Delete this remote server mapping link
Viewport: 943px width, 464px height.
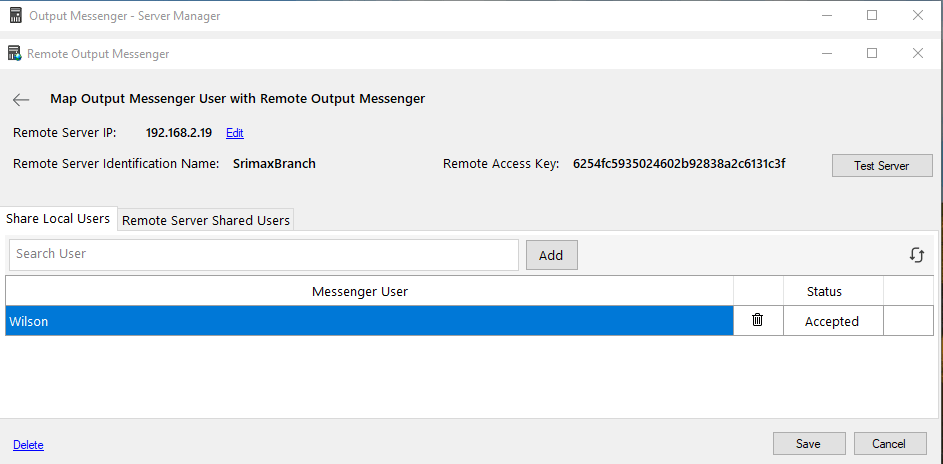(28, 445)
